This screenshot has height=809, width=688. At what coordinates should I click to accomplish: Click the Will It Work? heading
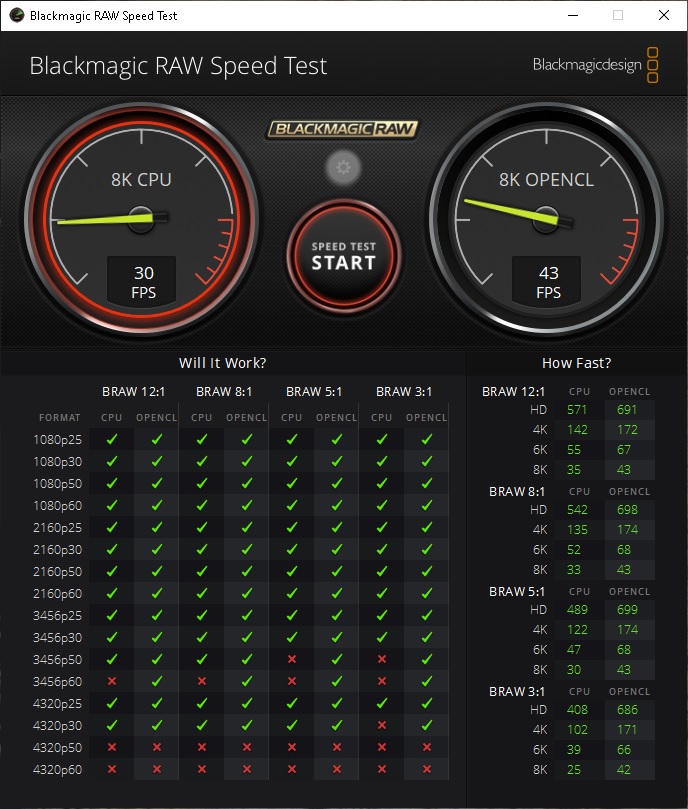222,363
